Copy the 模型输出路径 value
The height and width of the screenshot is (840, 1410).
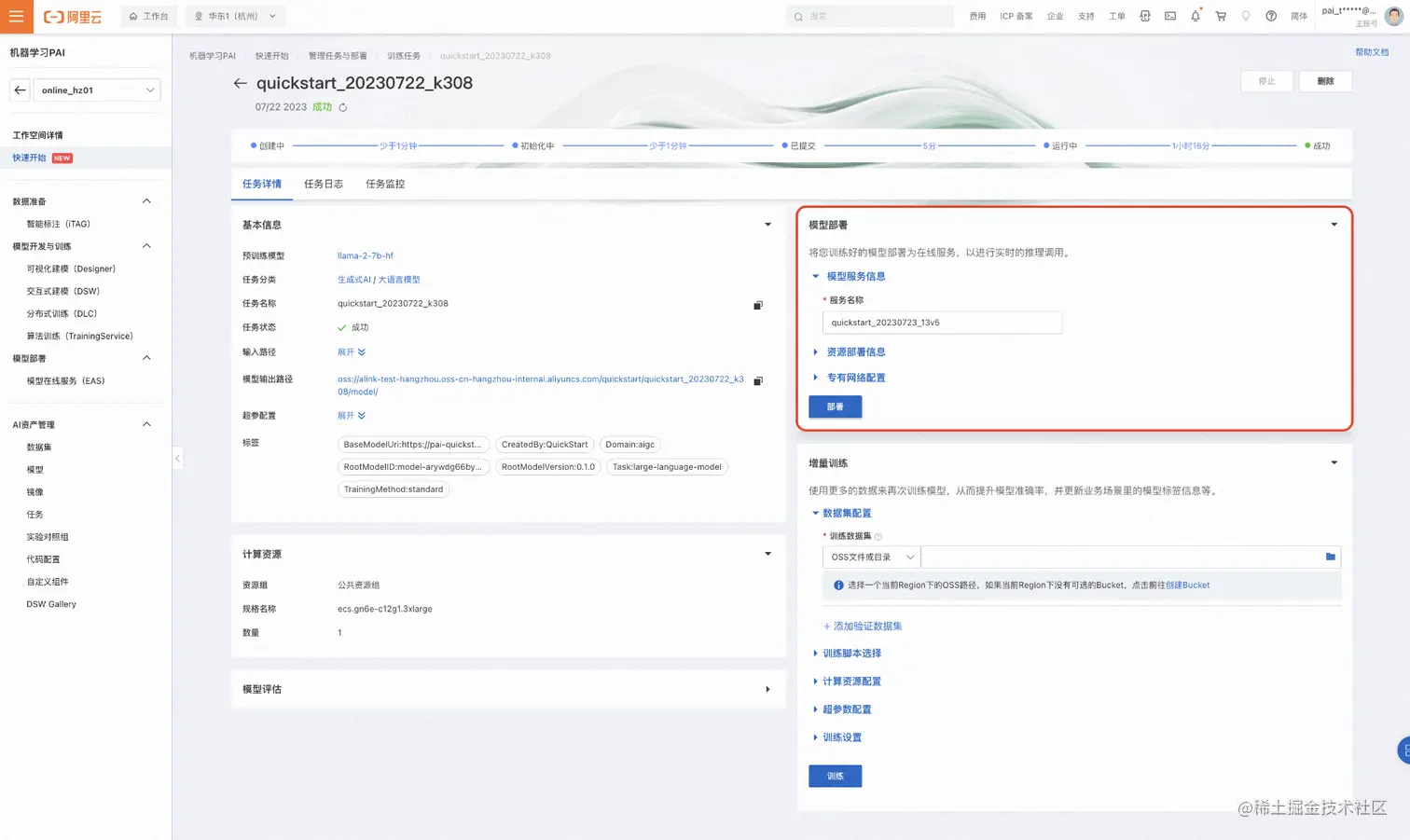tap(758, 380)
